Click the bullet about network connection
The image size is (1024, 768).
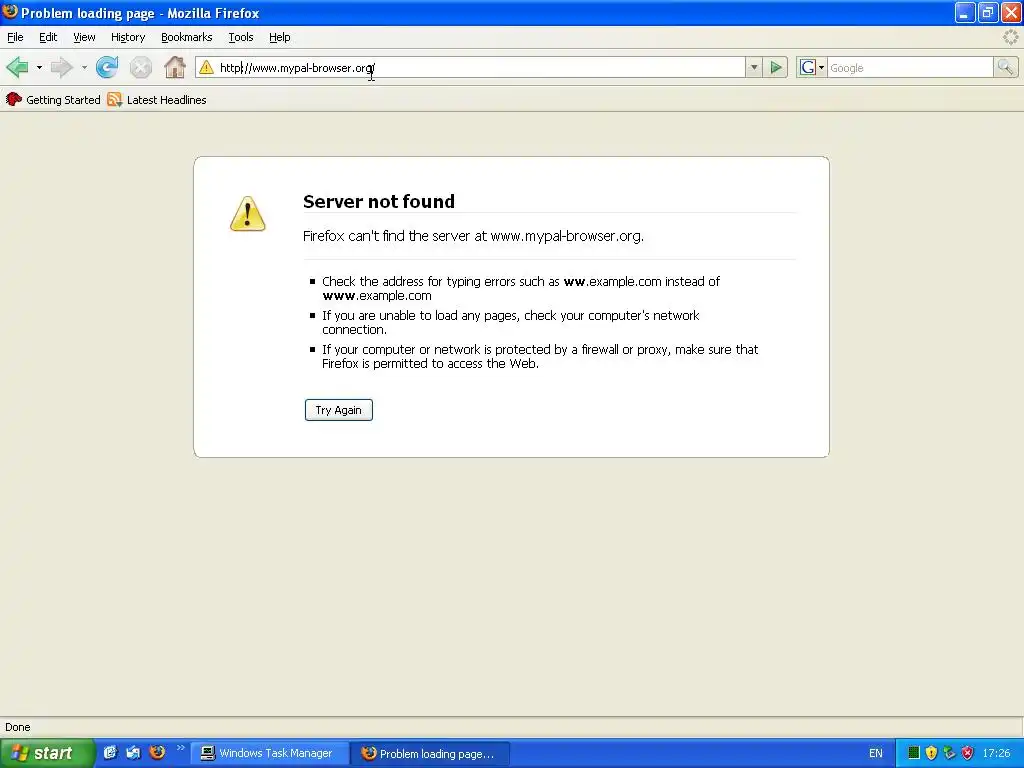pyautogui.click(x=510, y=322)
